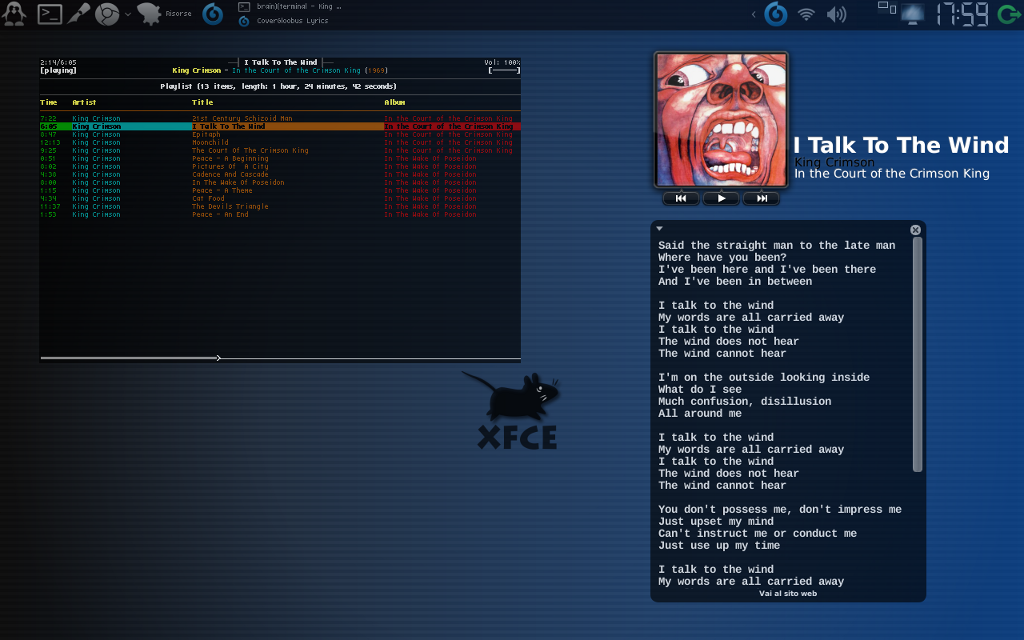Open the workspace switcher icon
1024x640 pixels.
coord(886,7)
